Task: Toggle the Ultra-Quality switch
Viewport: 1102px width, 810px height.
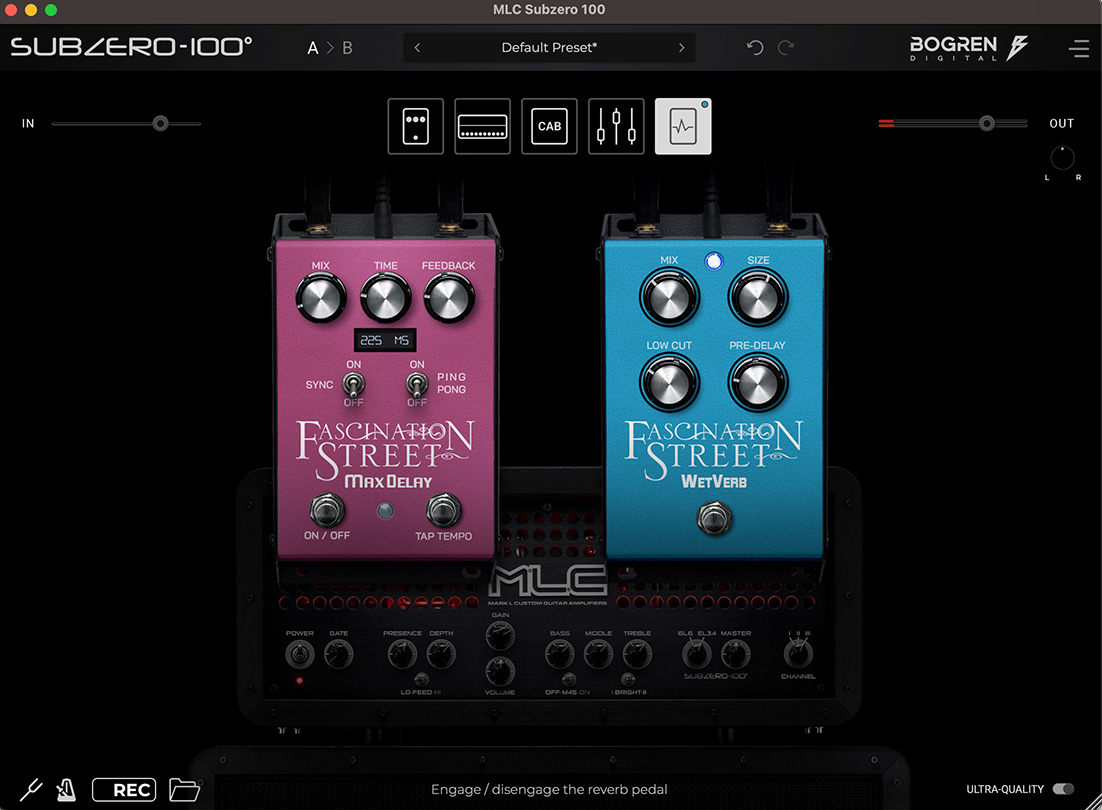Action: (1063, 789)
